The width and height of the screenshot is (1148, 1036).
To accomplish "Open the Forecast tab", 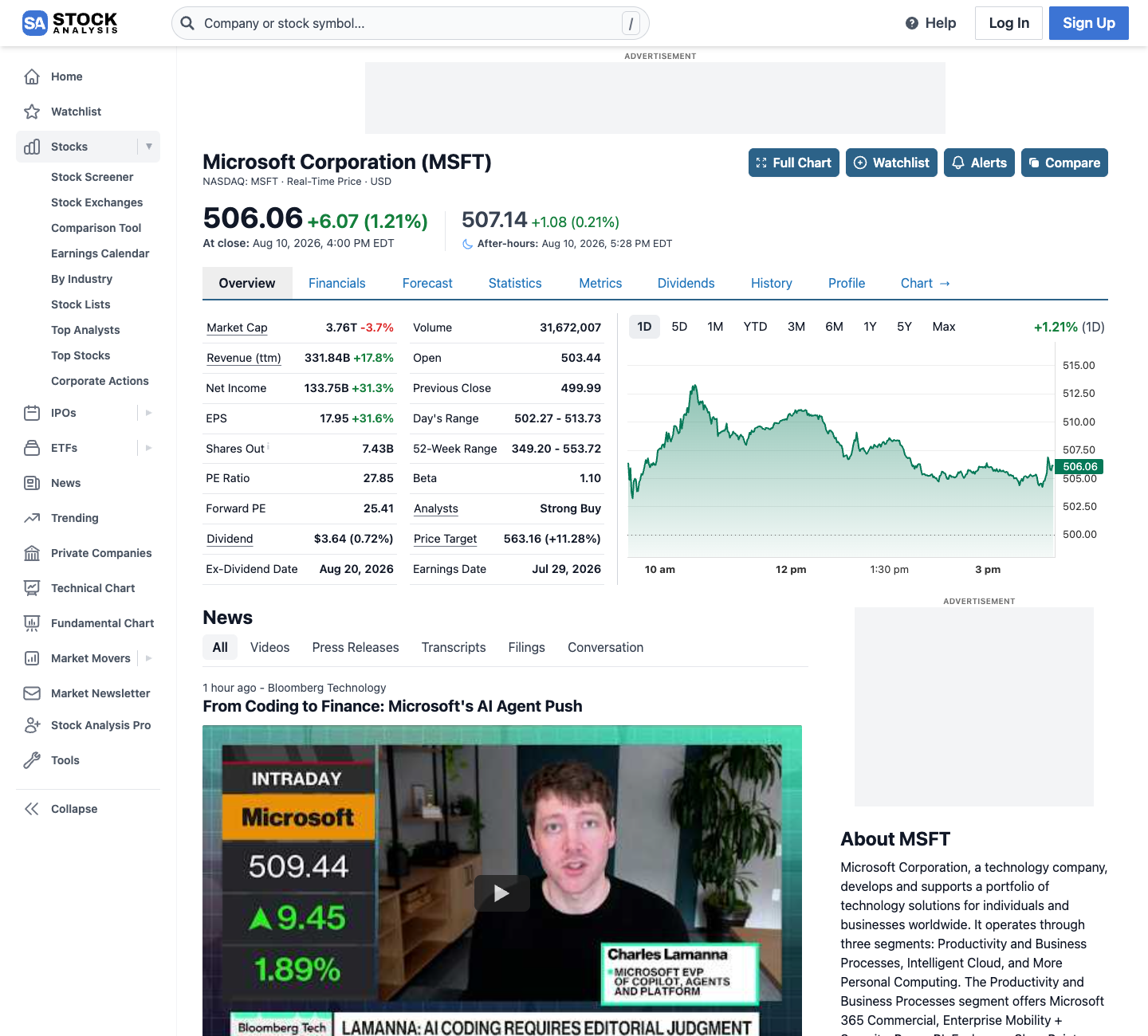I will (427, 284).
